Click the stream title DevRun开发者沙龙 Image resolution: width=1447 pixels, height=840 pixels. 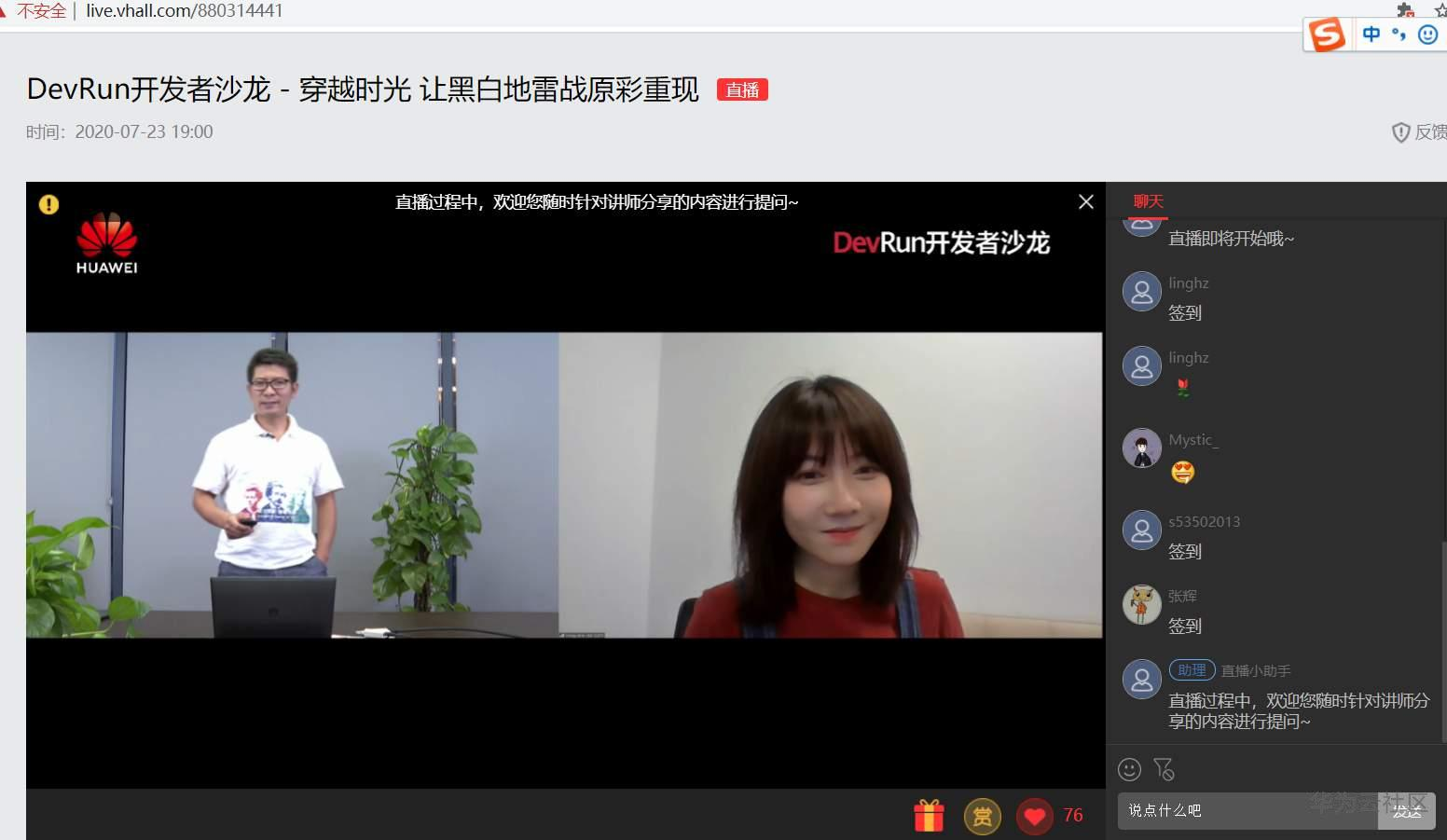[x=363, y=90]
